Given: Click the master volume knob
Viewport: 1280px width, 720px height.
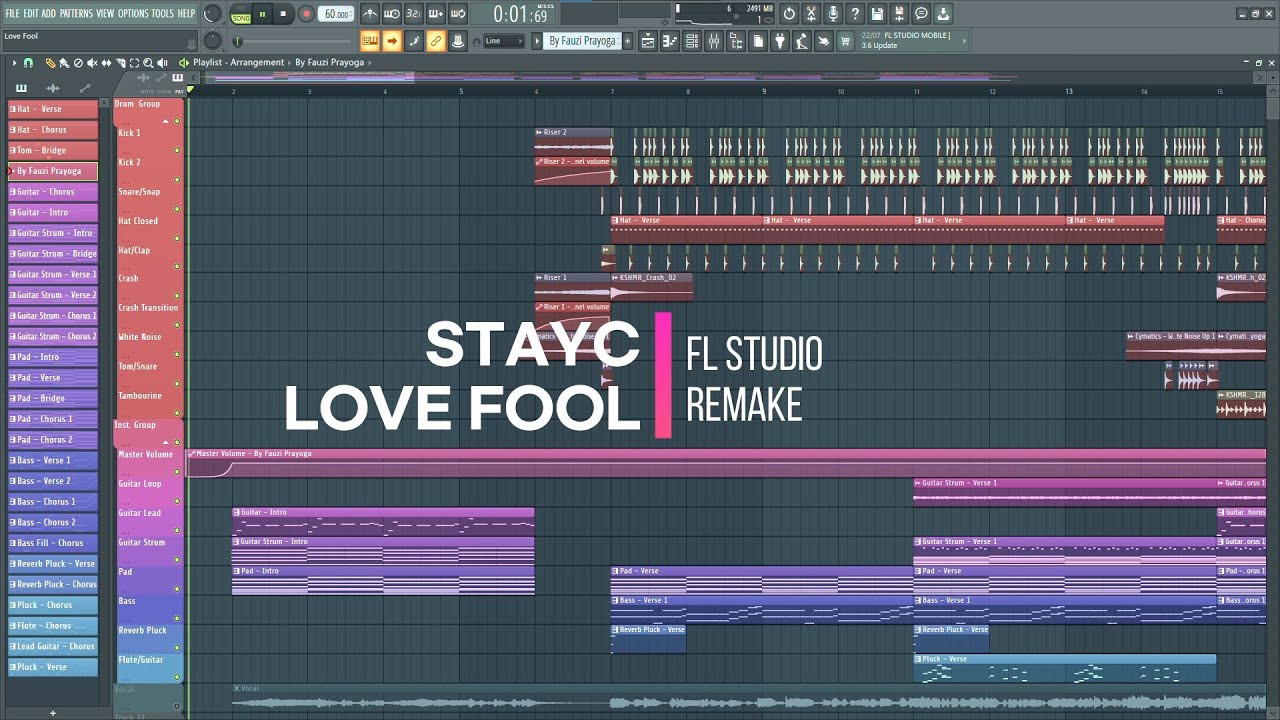Looking at the screenshot, I should [x=212, y=14].
